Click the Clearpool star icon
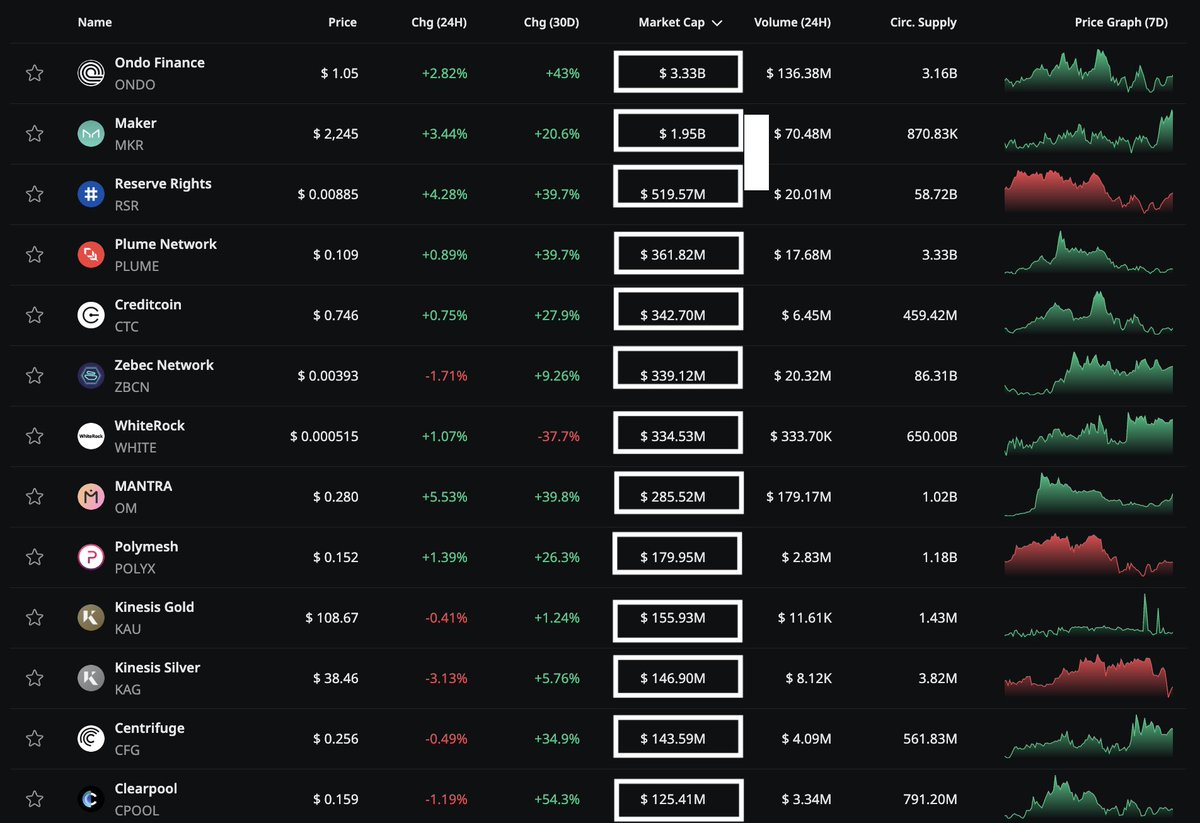 pos(34,799)
